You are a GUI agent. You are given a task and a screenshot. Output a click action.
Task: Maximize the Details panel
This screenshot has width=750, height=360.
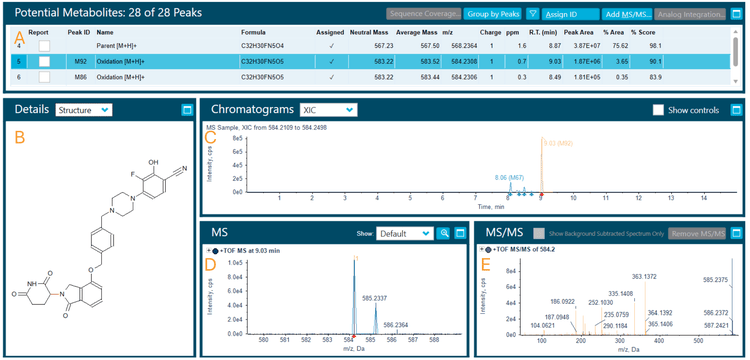coord(187,110)
